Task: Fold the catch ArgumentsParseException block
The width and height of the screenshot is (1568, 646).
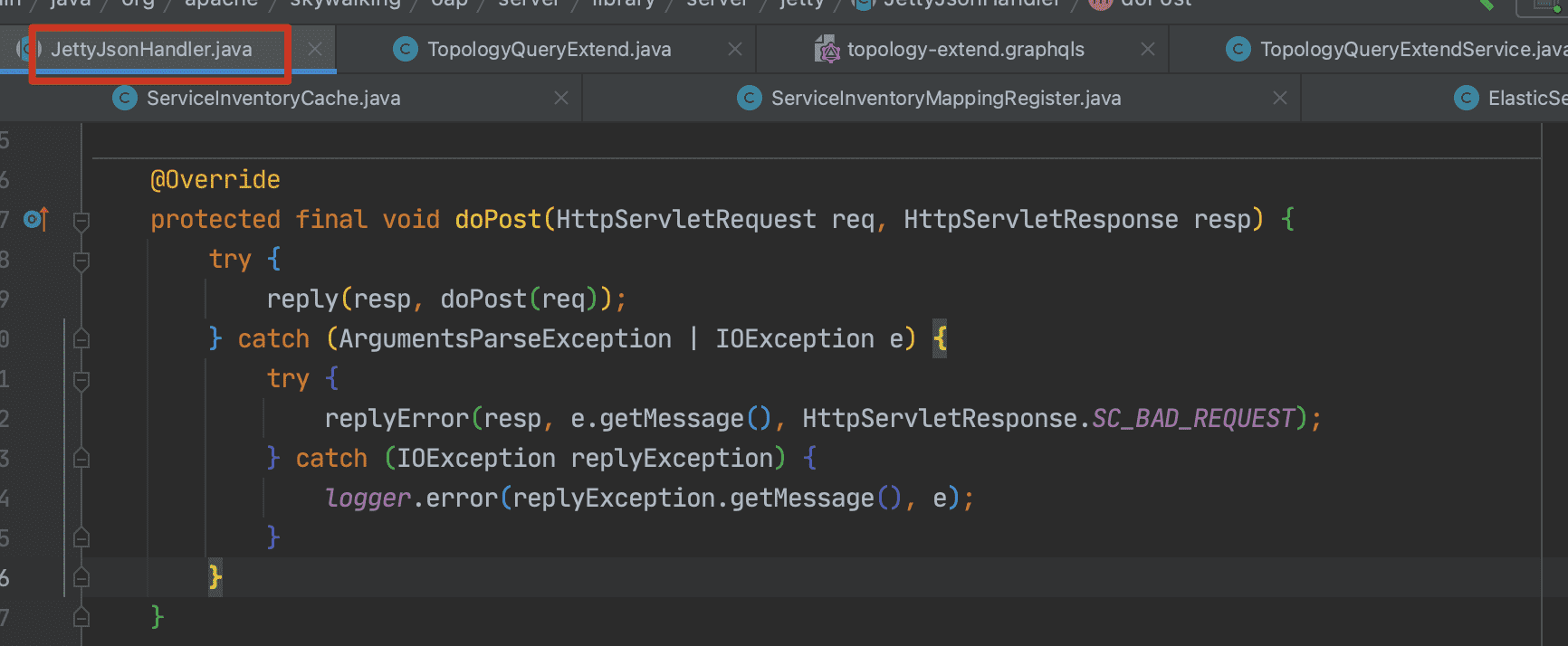Action: [81, 339]
